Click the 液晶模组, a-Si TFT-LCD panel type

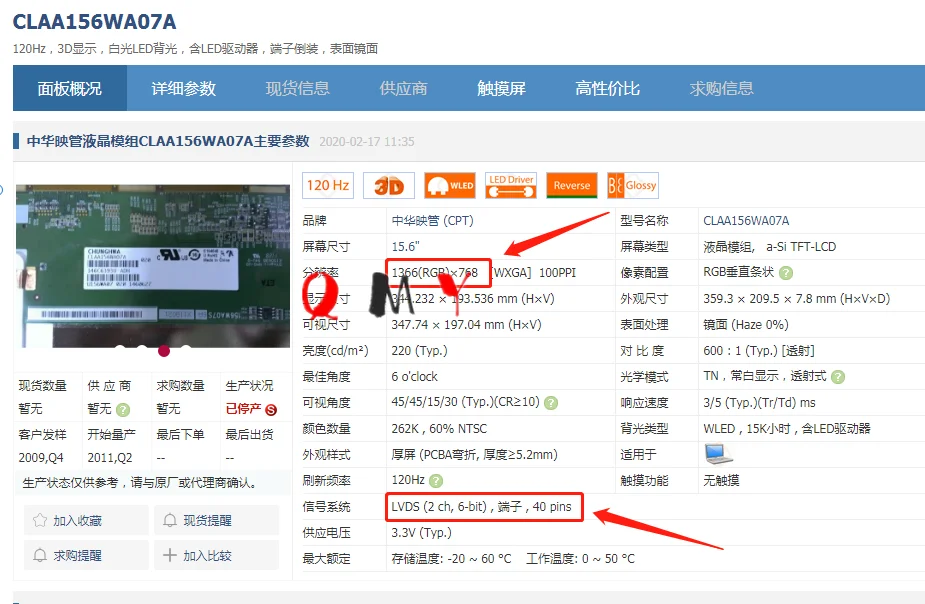[769, 247]
